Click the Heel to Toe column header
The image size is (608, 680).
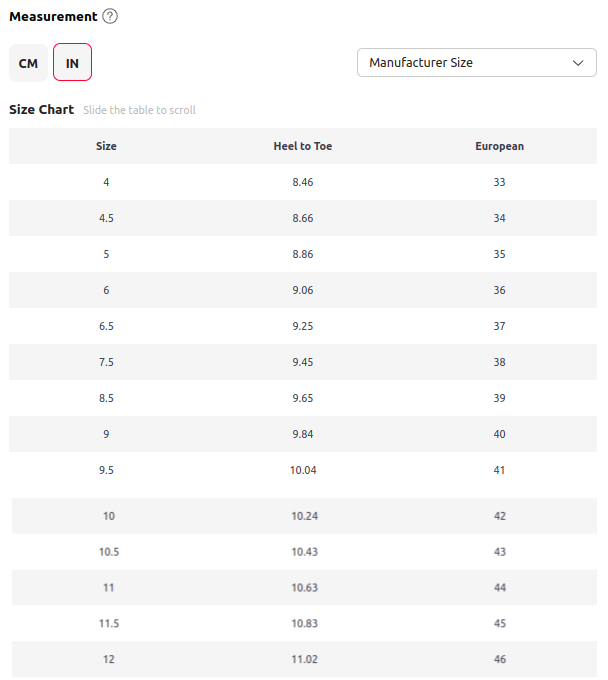tap(303, 146)
